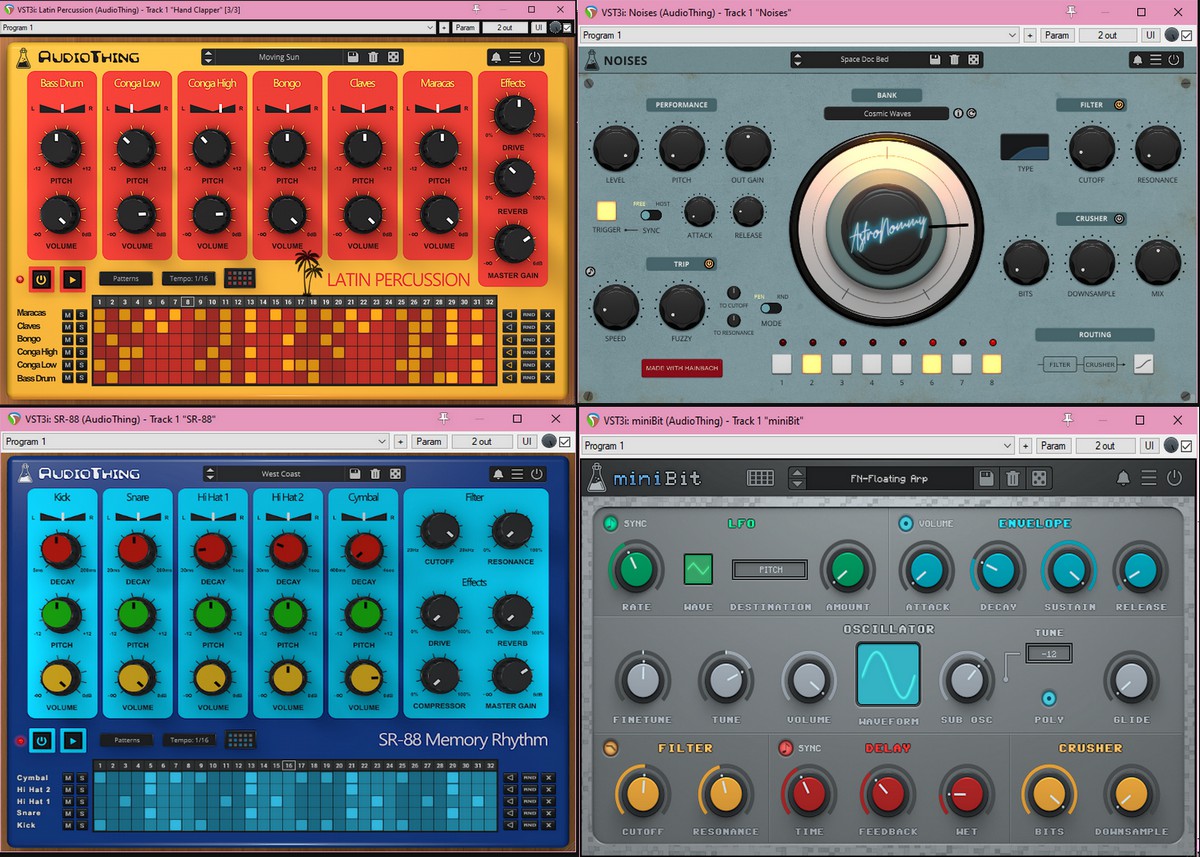Open the Patterns menu in SR-88
Screen dimensions: 1200x857
pyautogui.click(x=126, y=740)
